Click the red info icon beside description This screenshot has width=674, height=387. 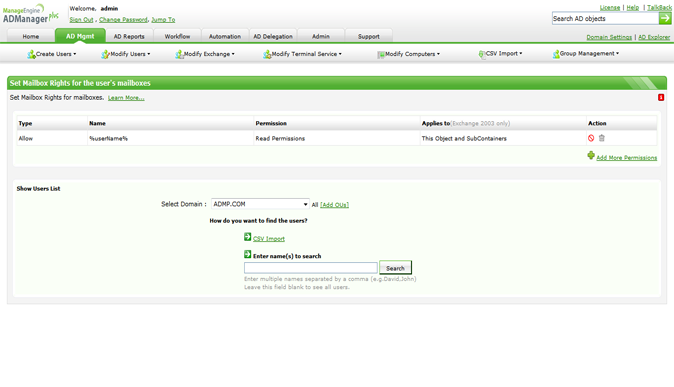pos(661,98)
